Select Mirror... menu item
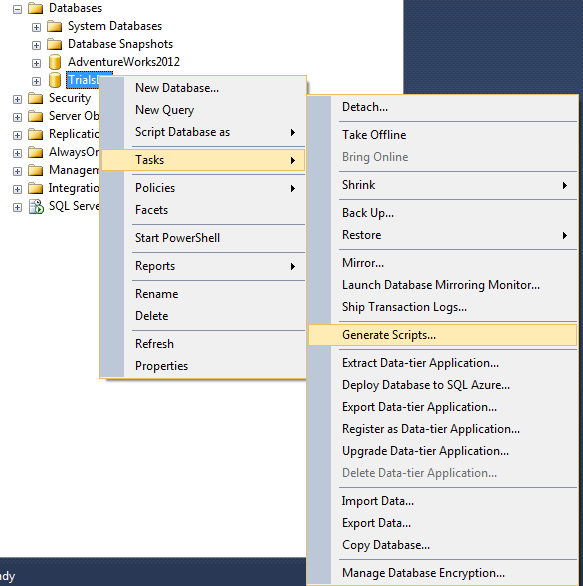 (x=442, y=263)
